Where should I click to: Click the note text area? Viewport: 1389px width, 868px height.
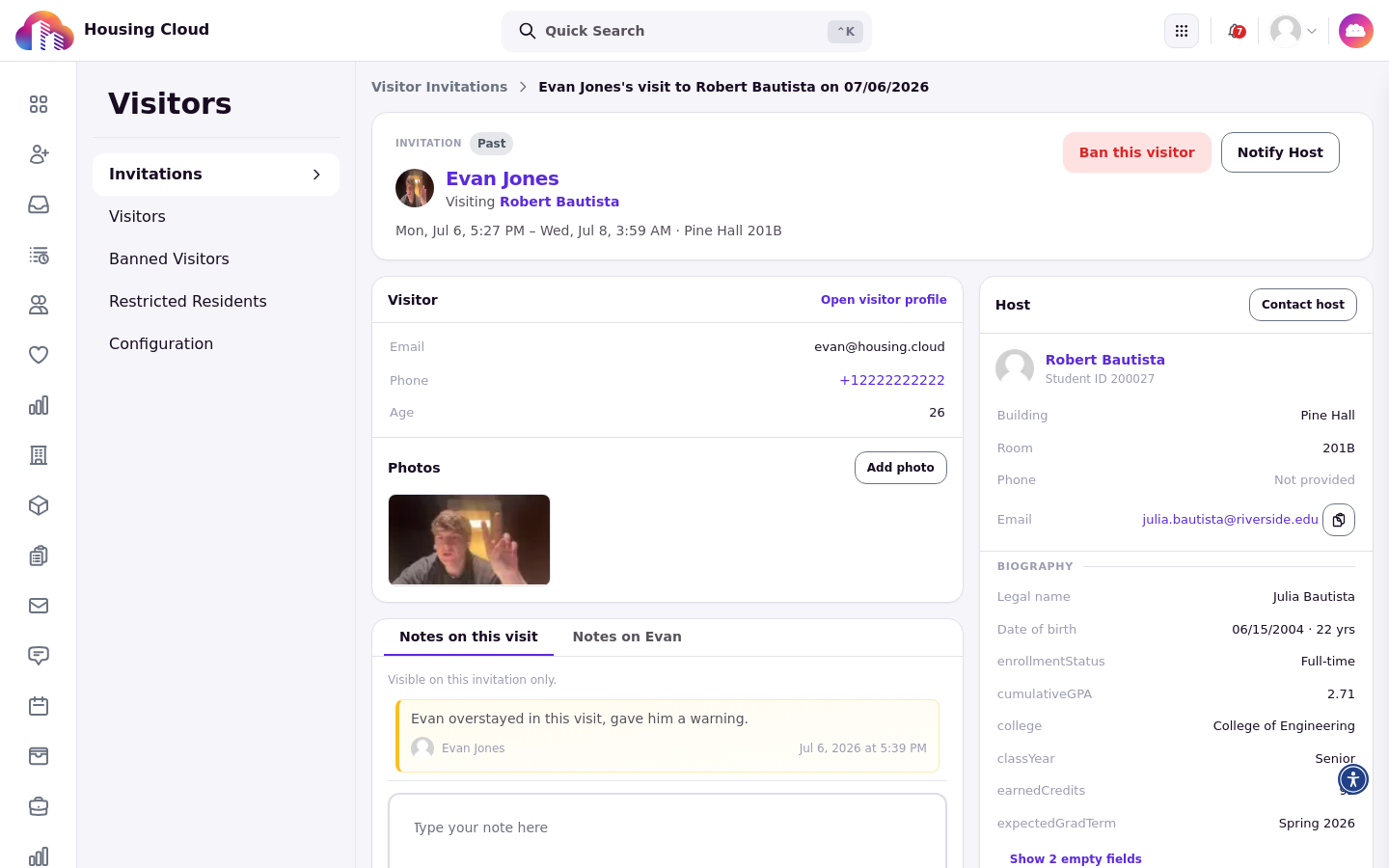[x=667, y=830]
